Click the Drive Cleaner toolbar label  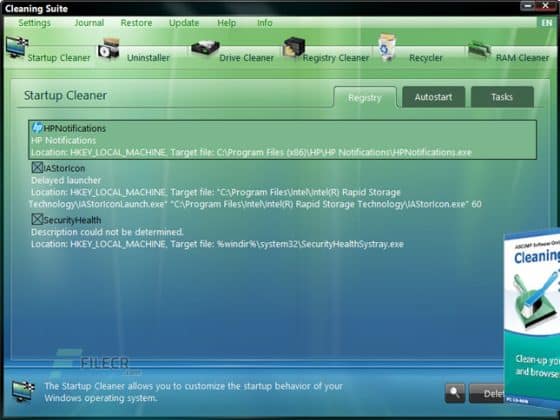click(x=246, y=58)
